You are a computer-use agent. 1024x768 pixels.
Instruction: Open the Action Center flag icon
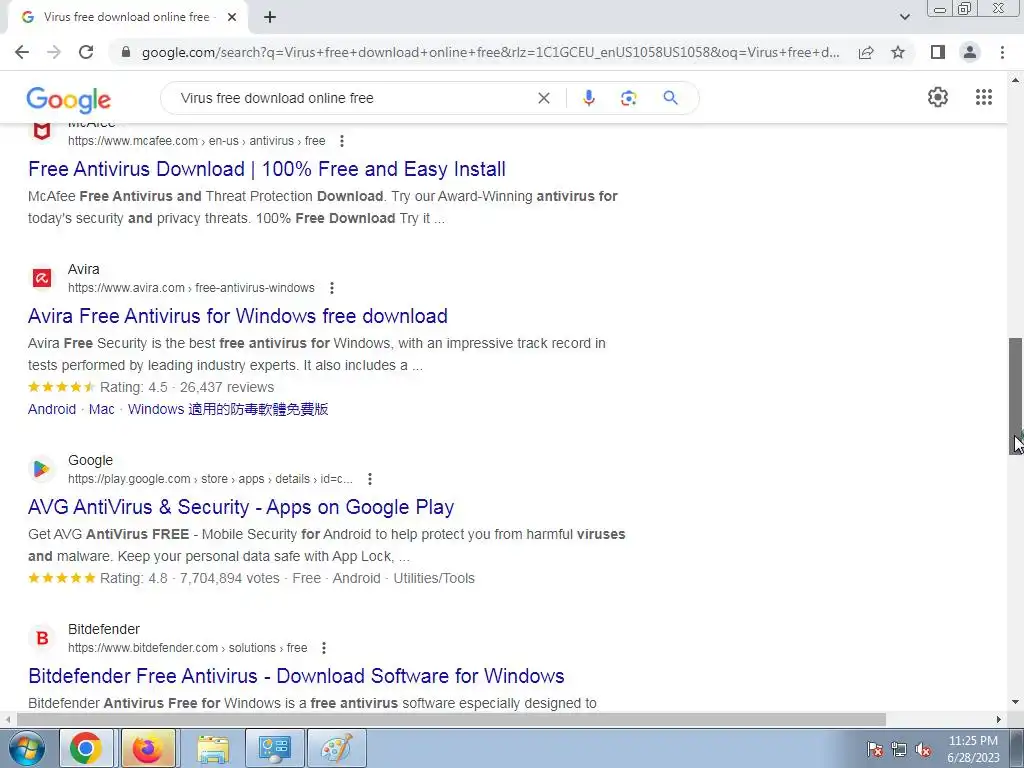[x=874, y=749]
